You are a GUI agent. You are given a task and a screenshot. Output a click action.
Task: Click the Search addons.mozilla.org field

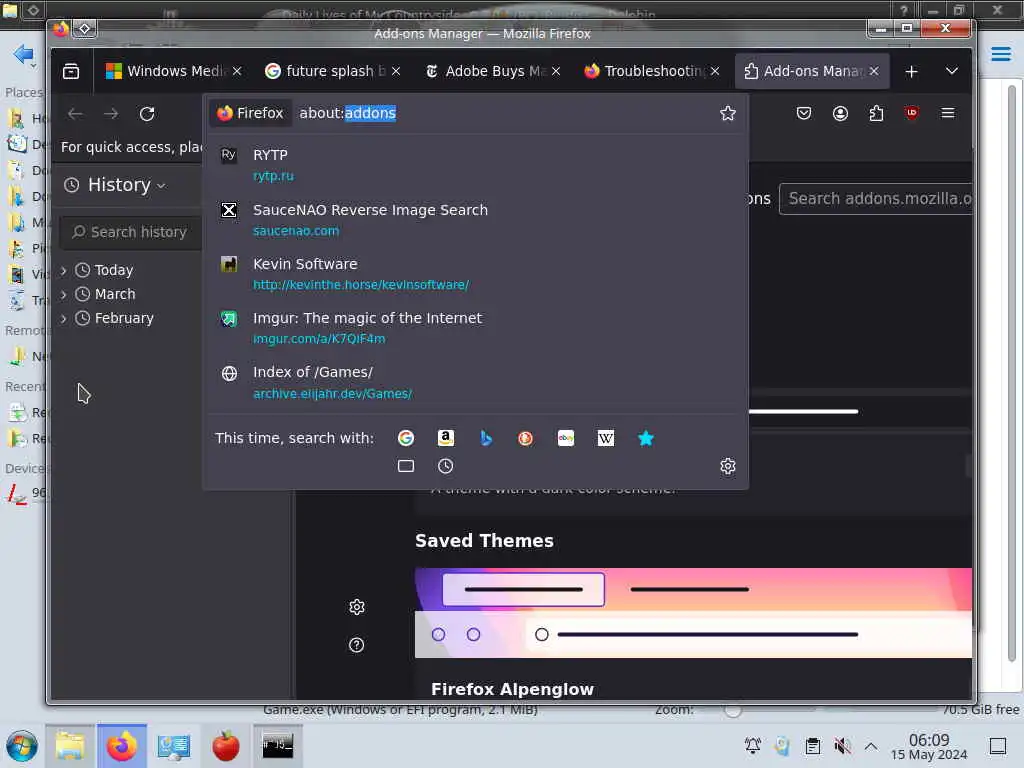pyautogui.click(x=875, y=199)
